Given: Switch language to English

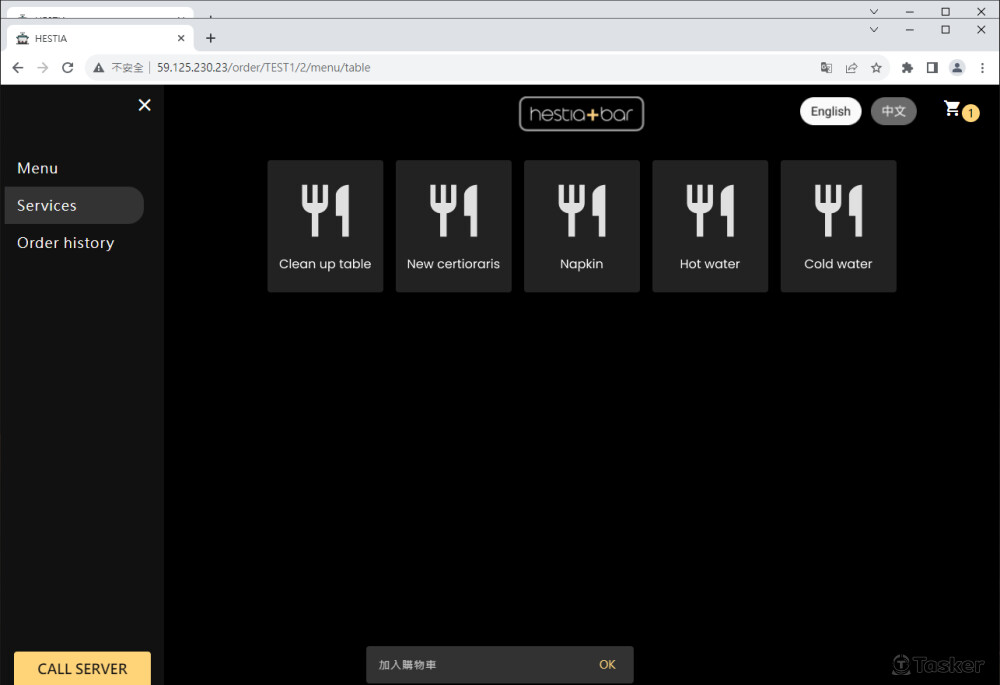Looking at the screenshot, I should tap(830, 111).
